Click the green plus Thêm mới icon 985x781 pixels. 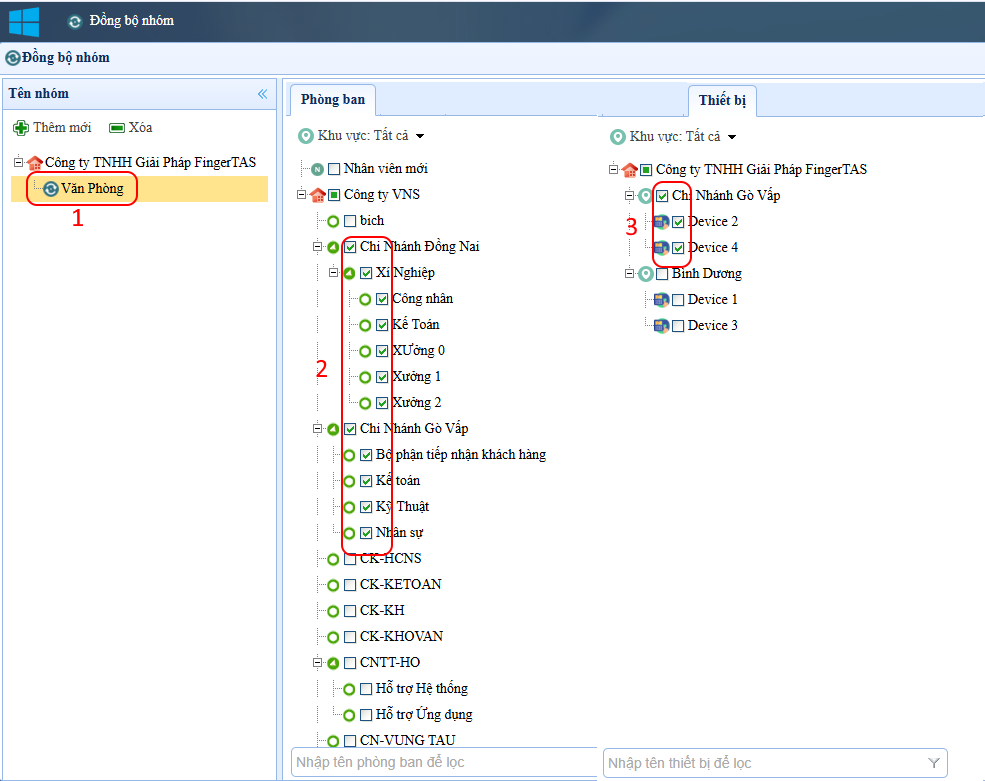coord(21,128)
